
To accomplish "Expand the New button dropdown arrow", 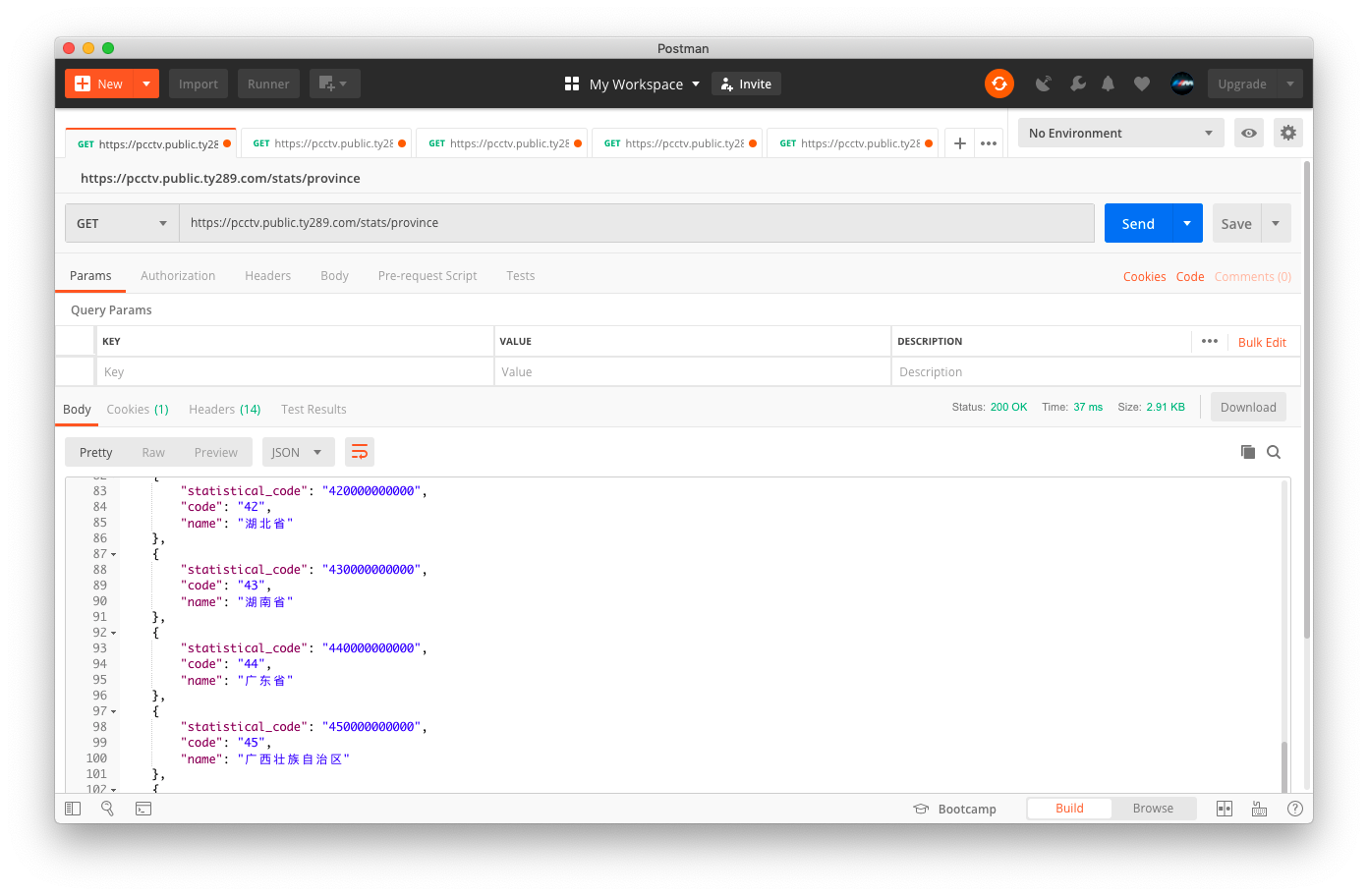I will point(146,84).
